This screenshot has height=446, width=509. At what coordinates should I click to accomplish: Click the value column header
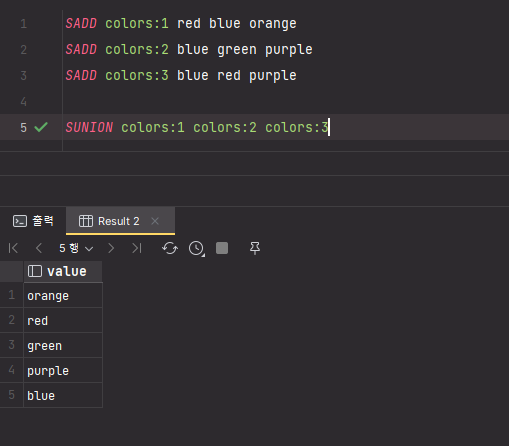63,271
